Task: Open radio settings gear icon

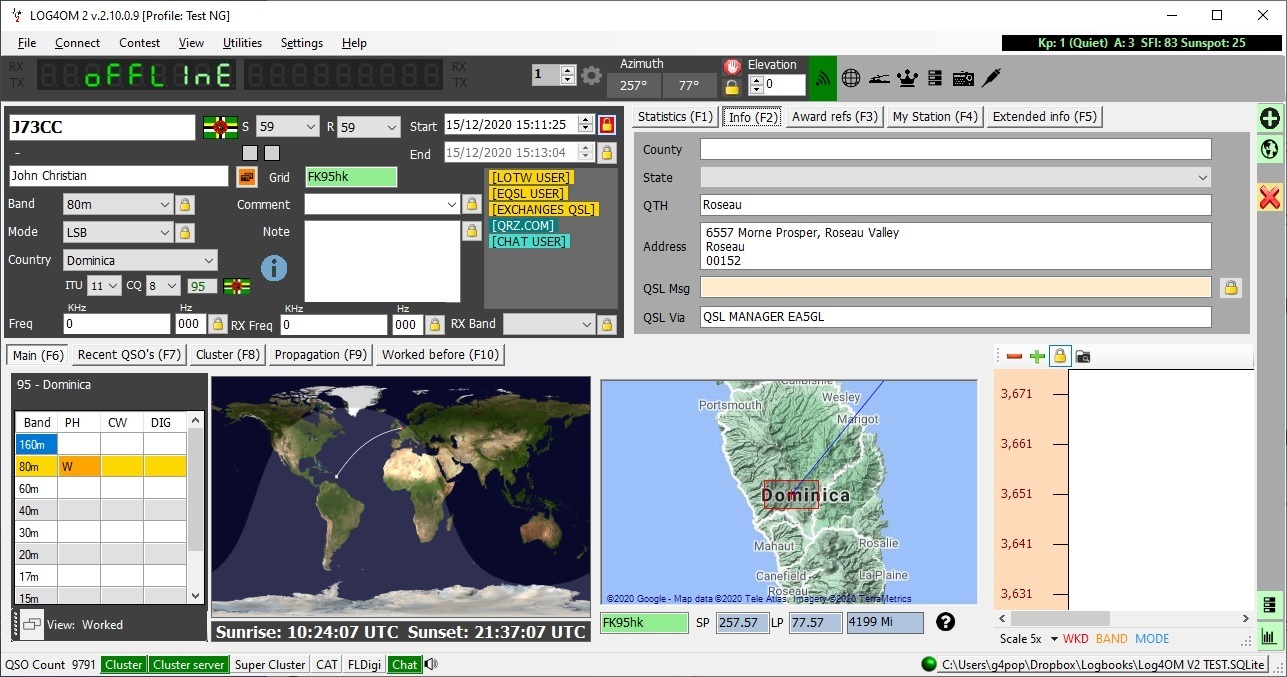Action: 591,75
